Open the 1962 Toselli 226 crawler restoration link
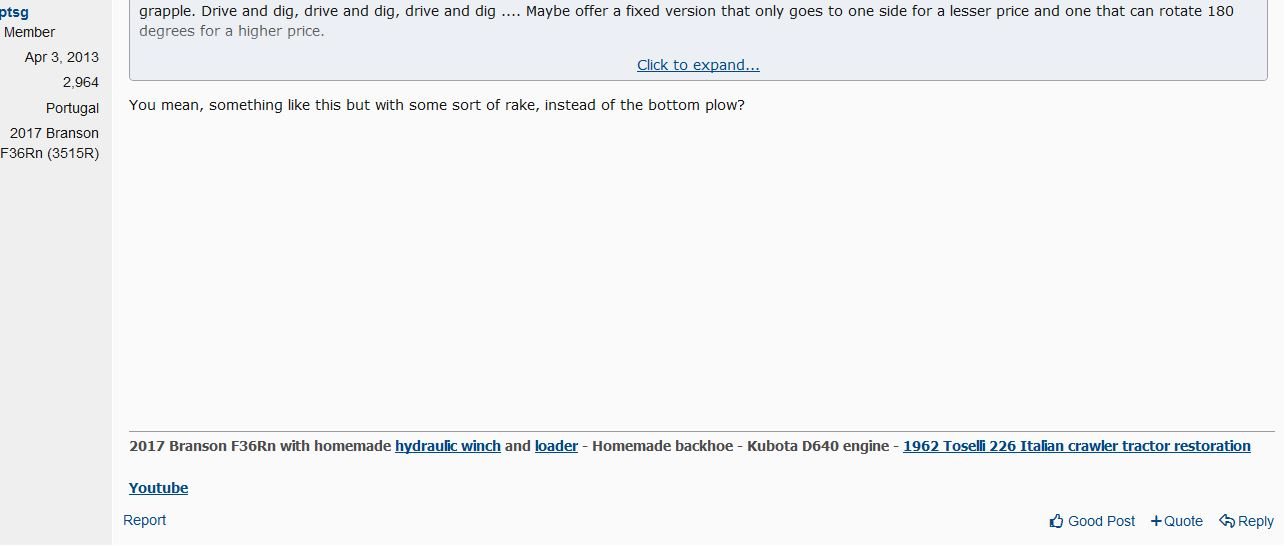Screen dimensions: 1288x546 (1076, 446)
